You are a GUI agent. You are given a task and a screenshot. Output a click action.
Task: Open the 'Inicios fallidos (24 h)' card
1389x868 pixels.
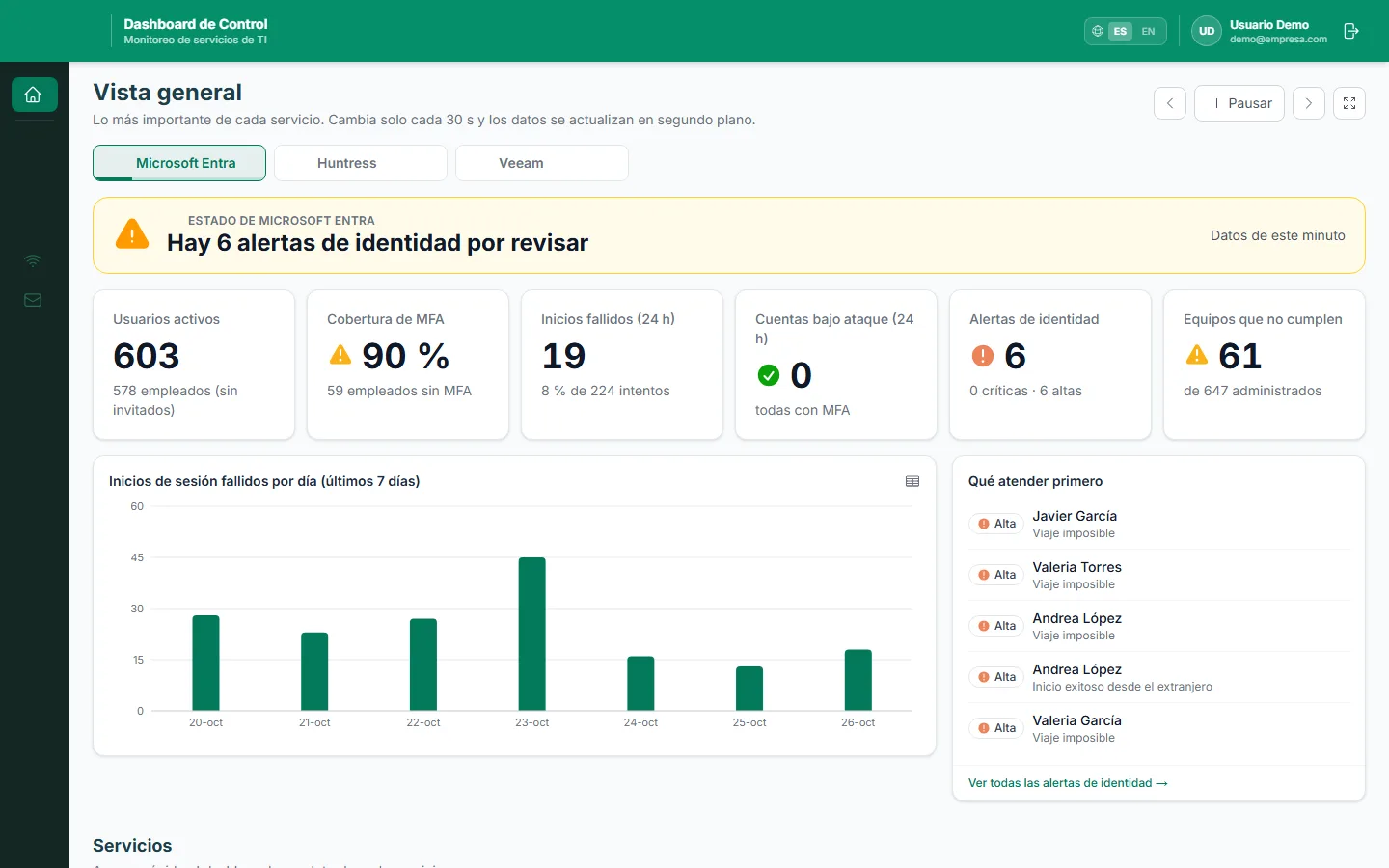[x=622, y=365]
